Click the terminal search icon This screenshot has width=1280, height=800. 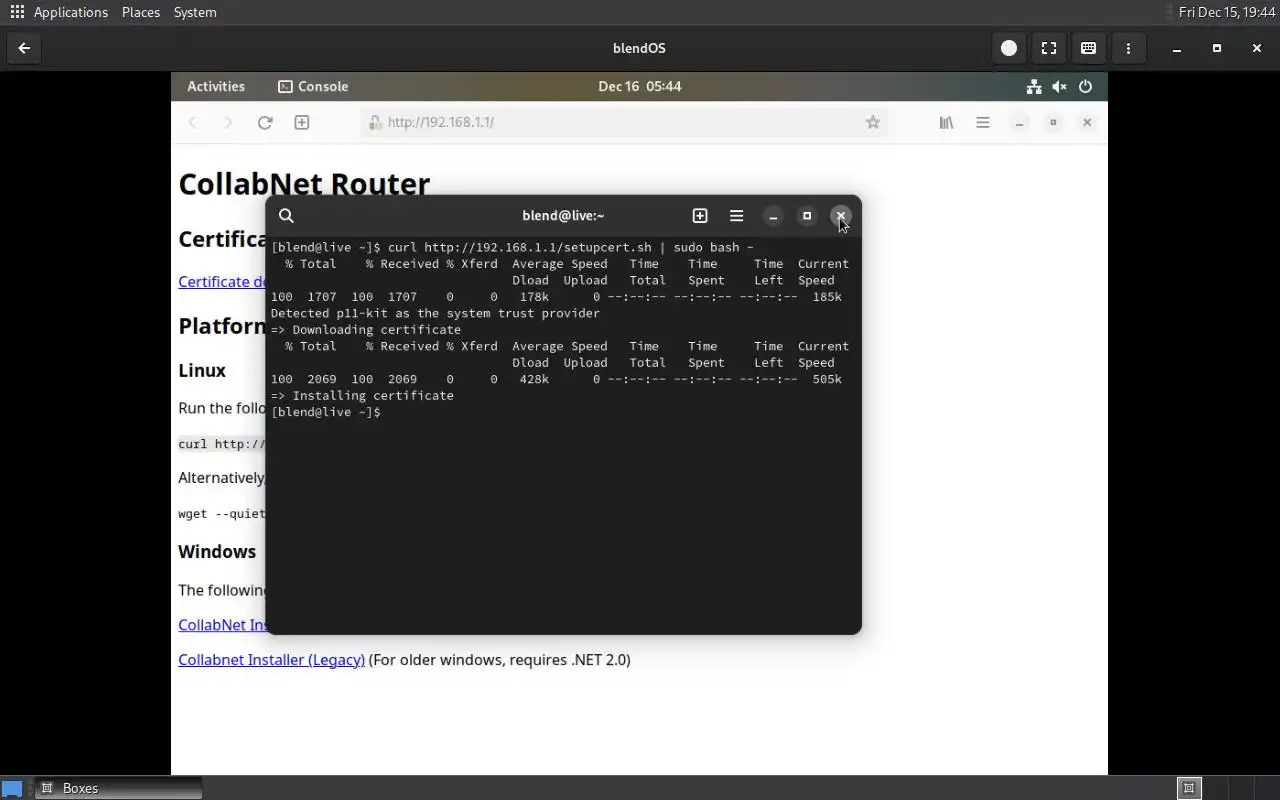[286, 216]
